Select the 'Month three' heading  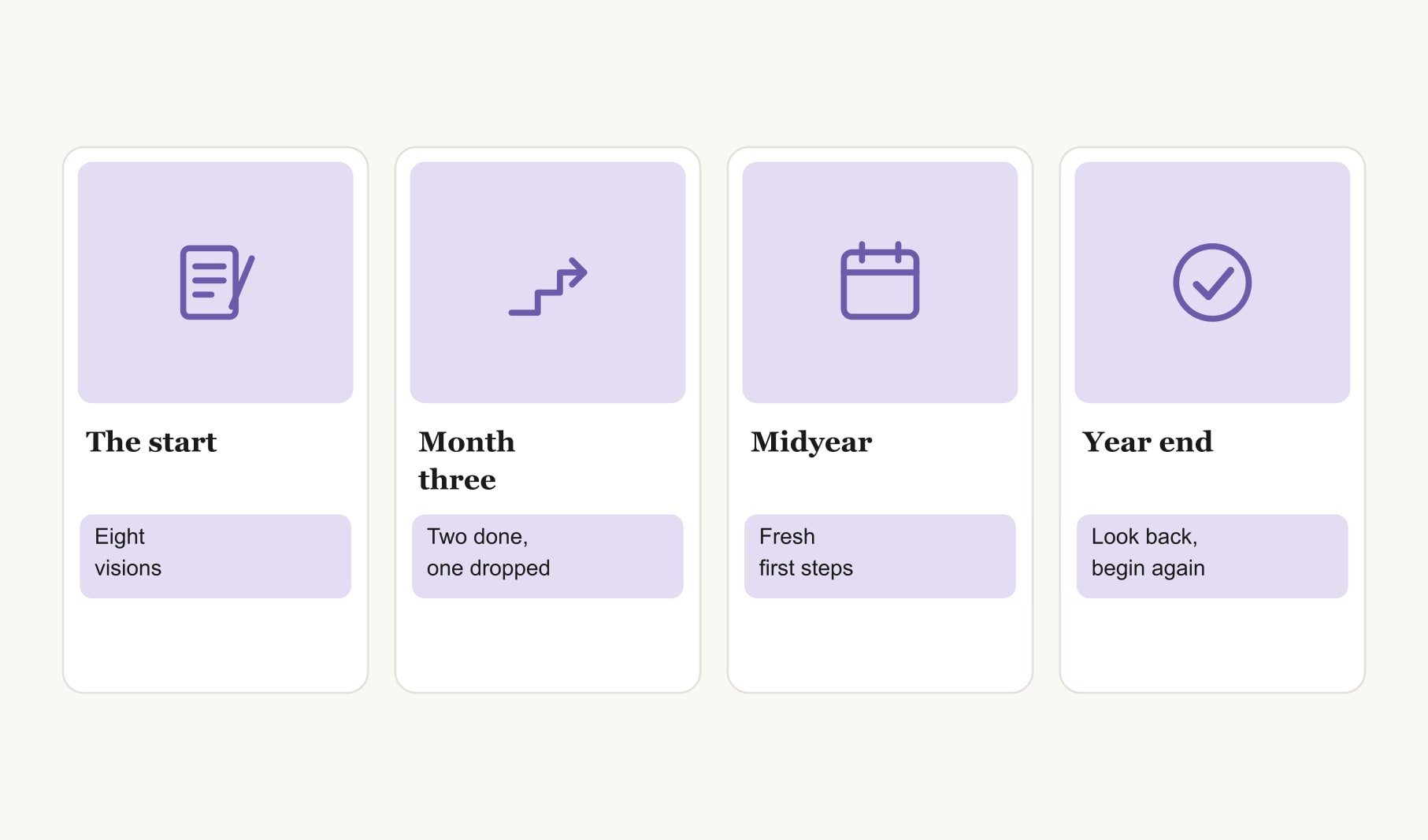[466, 461]
